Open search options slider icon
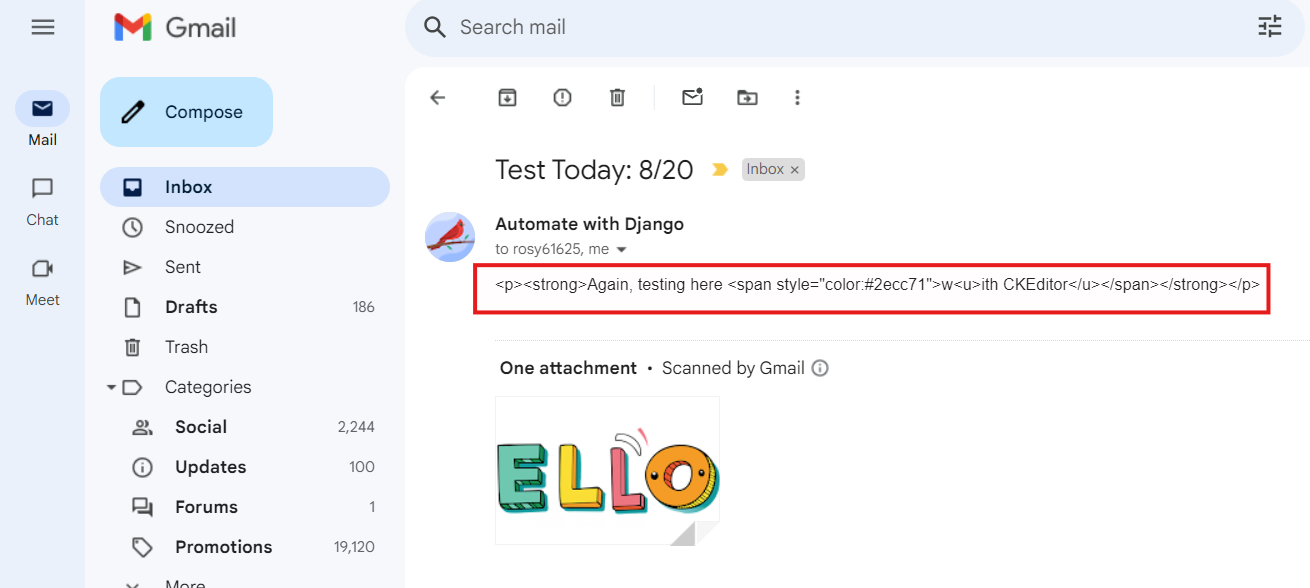Image resolution: width=1310 pixels, height=588 pixels. pos(1270,27)
